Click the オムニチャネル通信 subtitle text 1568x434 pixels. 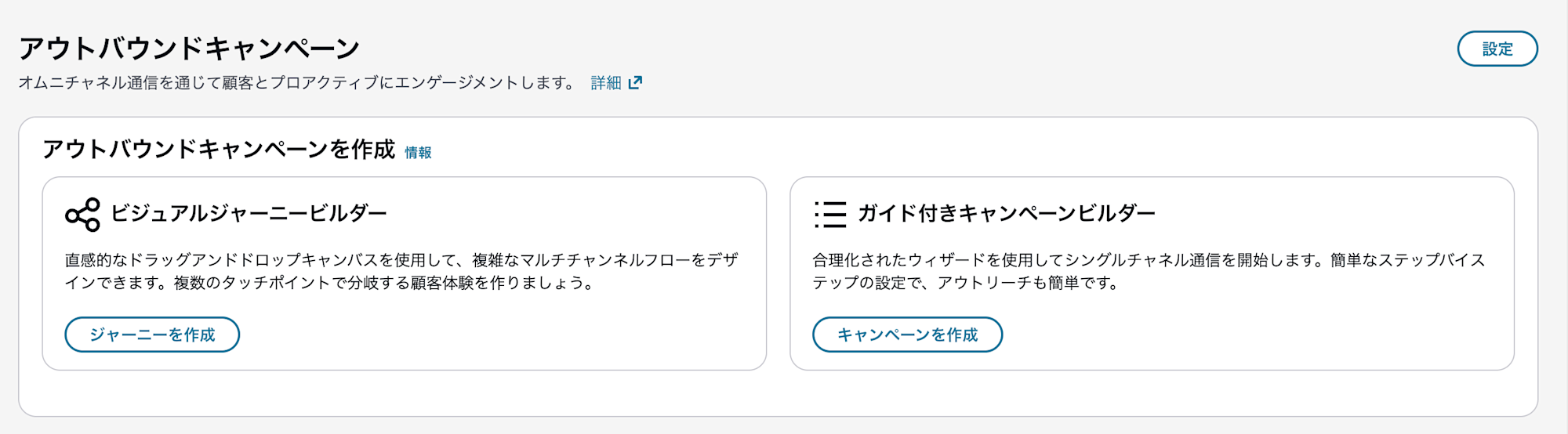click(88, 83)
